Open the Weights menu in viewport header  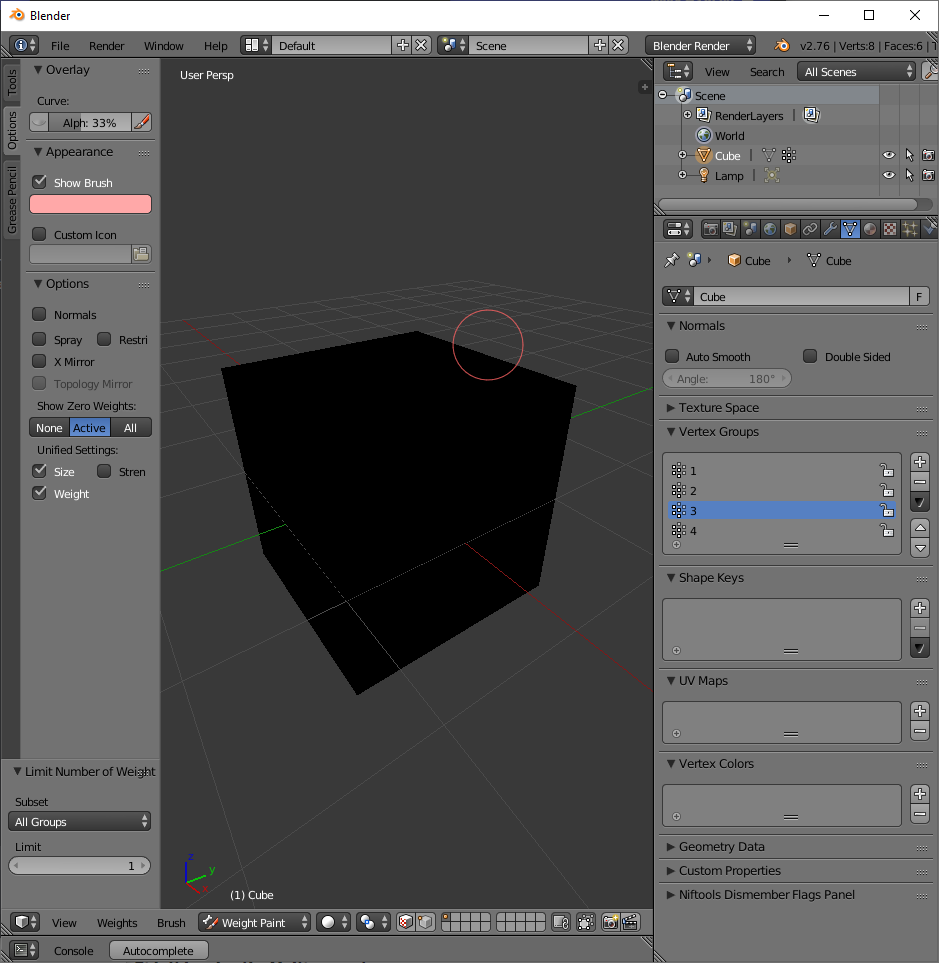tap(117, 923)
